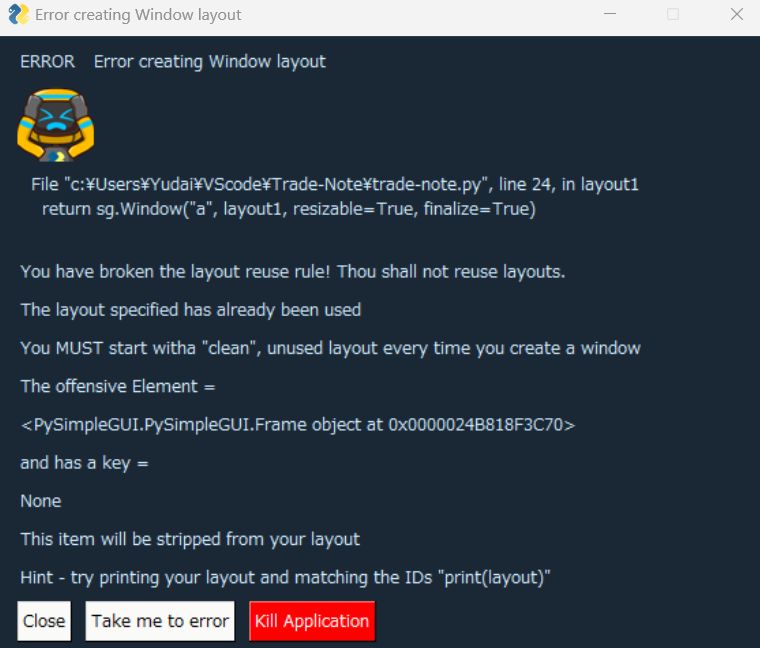Click the MUST start with clean layout line
Screen dimensions: 760x648
click(331, 348)
